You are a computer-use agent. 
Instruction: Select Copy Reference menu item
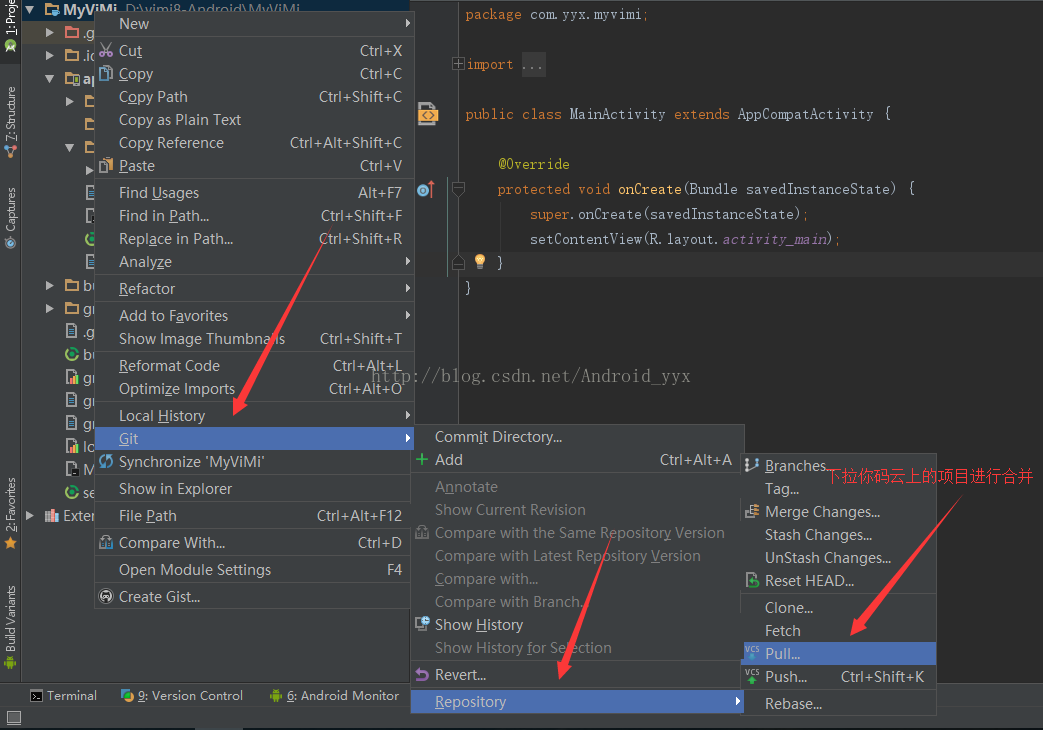[x=254, y=142]
